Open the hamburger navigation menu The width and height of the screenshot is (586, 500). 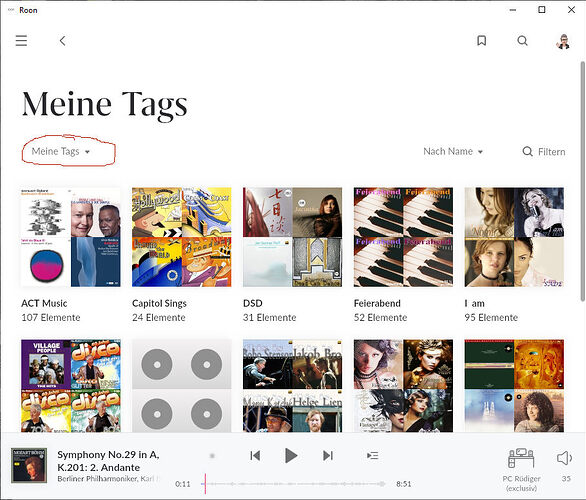(x=21, y=40)
